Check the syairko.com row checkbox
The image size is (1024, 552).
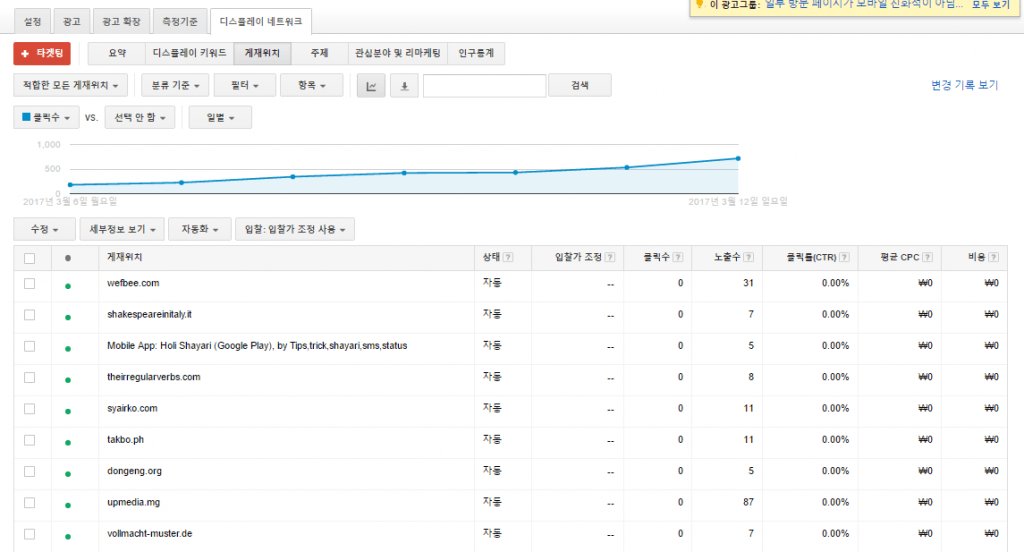[29, 409]
